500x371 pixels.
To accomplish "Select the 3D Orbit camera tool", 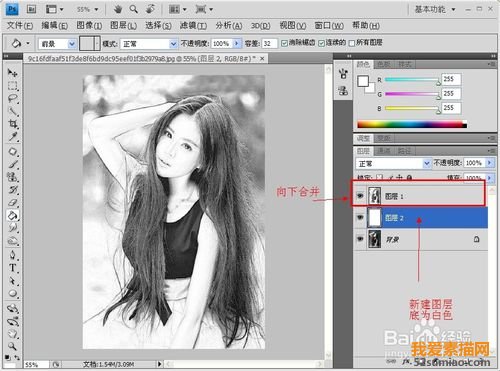I will 13,321.
